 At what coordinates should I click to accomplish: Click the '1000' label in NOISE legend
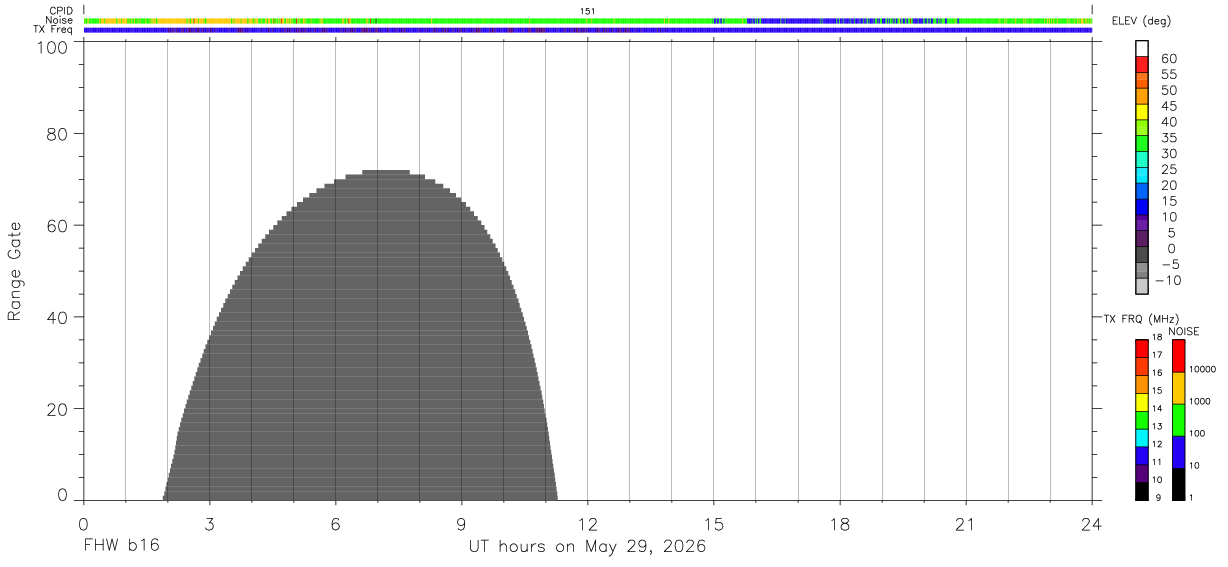click(1200, 401)
